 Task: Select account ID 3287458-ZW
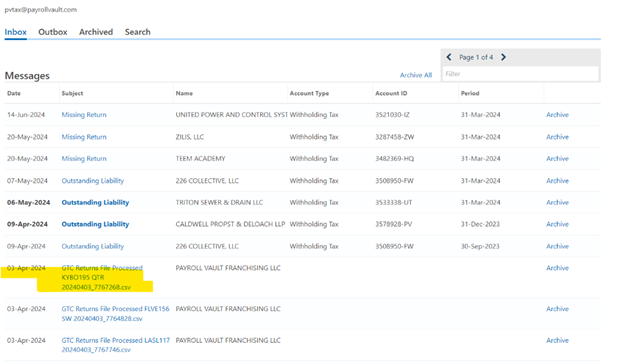(394, 137)
